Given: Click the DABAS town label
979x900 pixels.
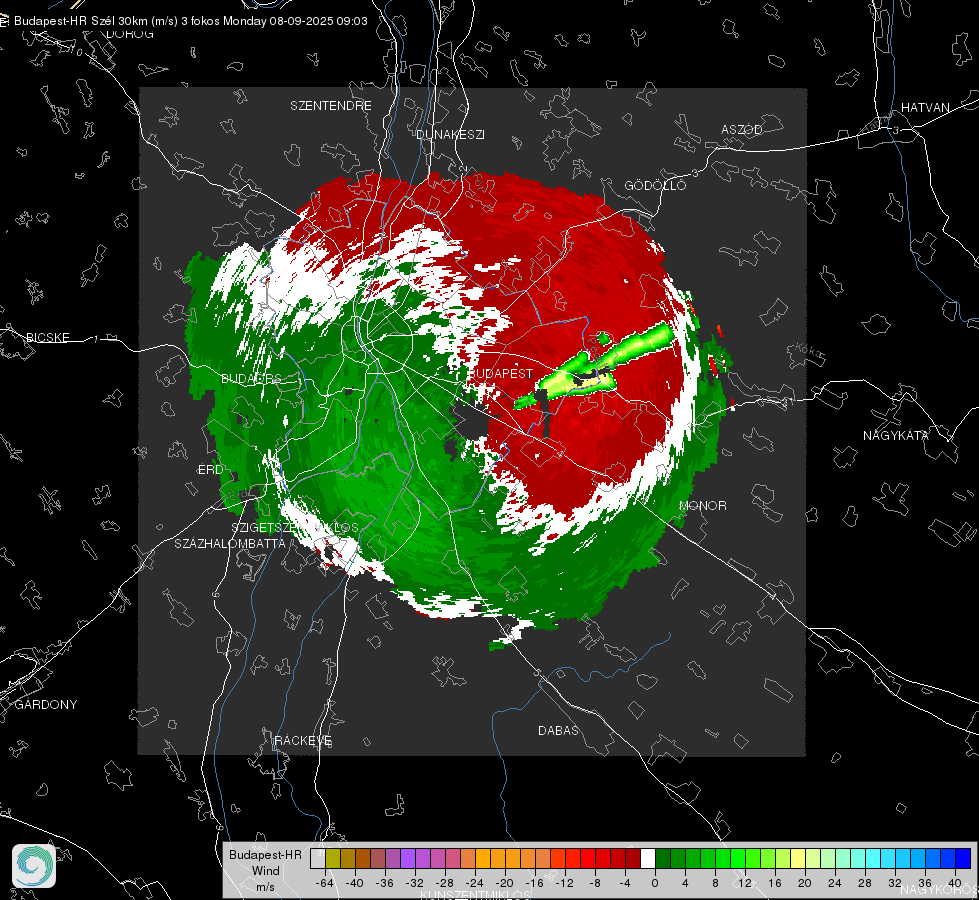Looking at the screenshot, I should click(x=558, y=730).
